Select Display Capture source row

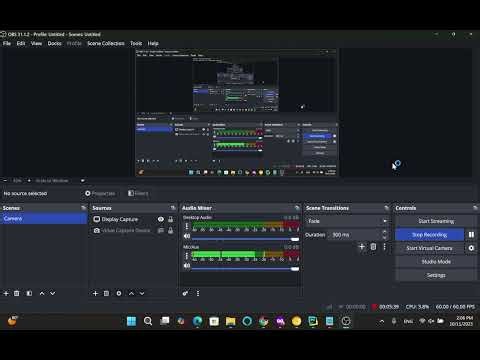click(133, 219)
